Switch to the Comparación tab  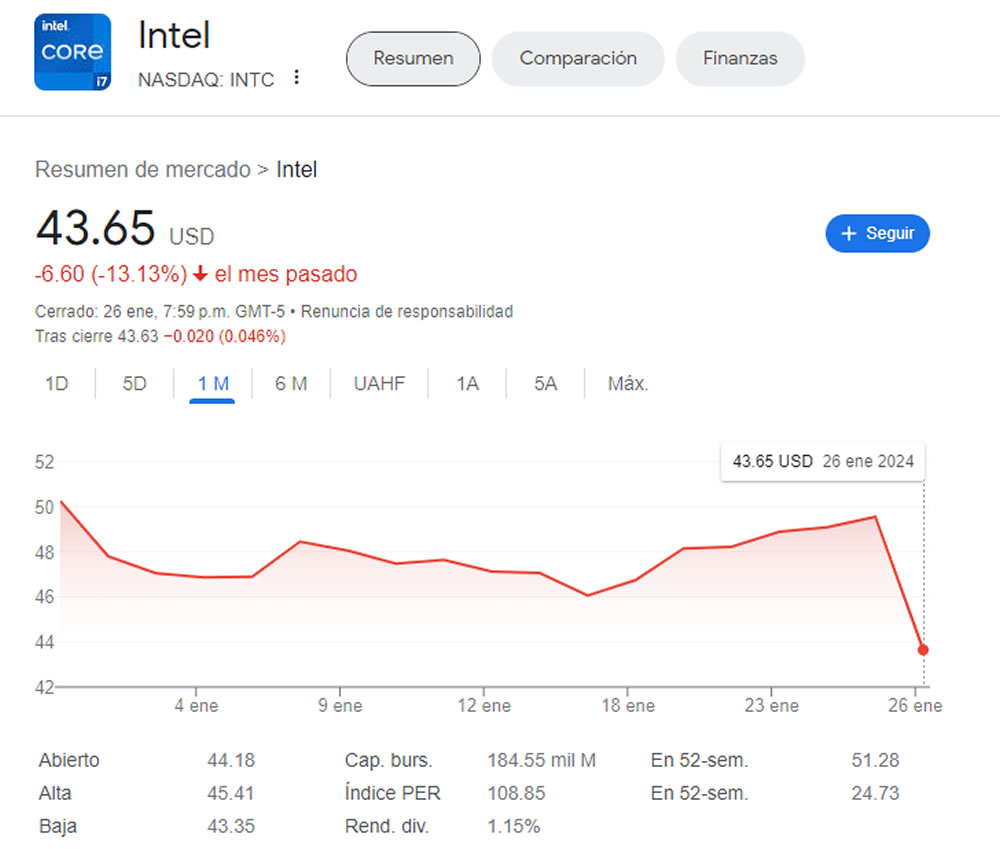578,59
